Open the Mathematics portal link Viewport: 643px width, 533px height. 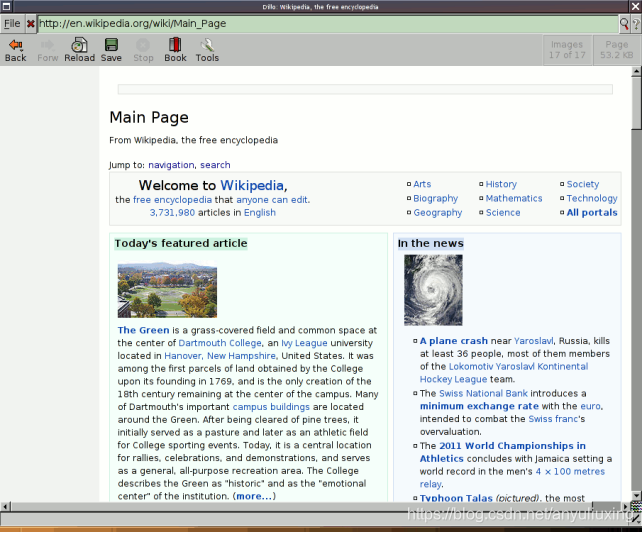point(514,198)
